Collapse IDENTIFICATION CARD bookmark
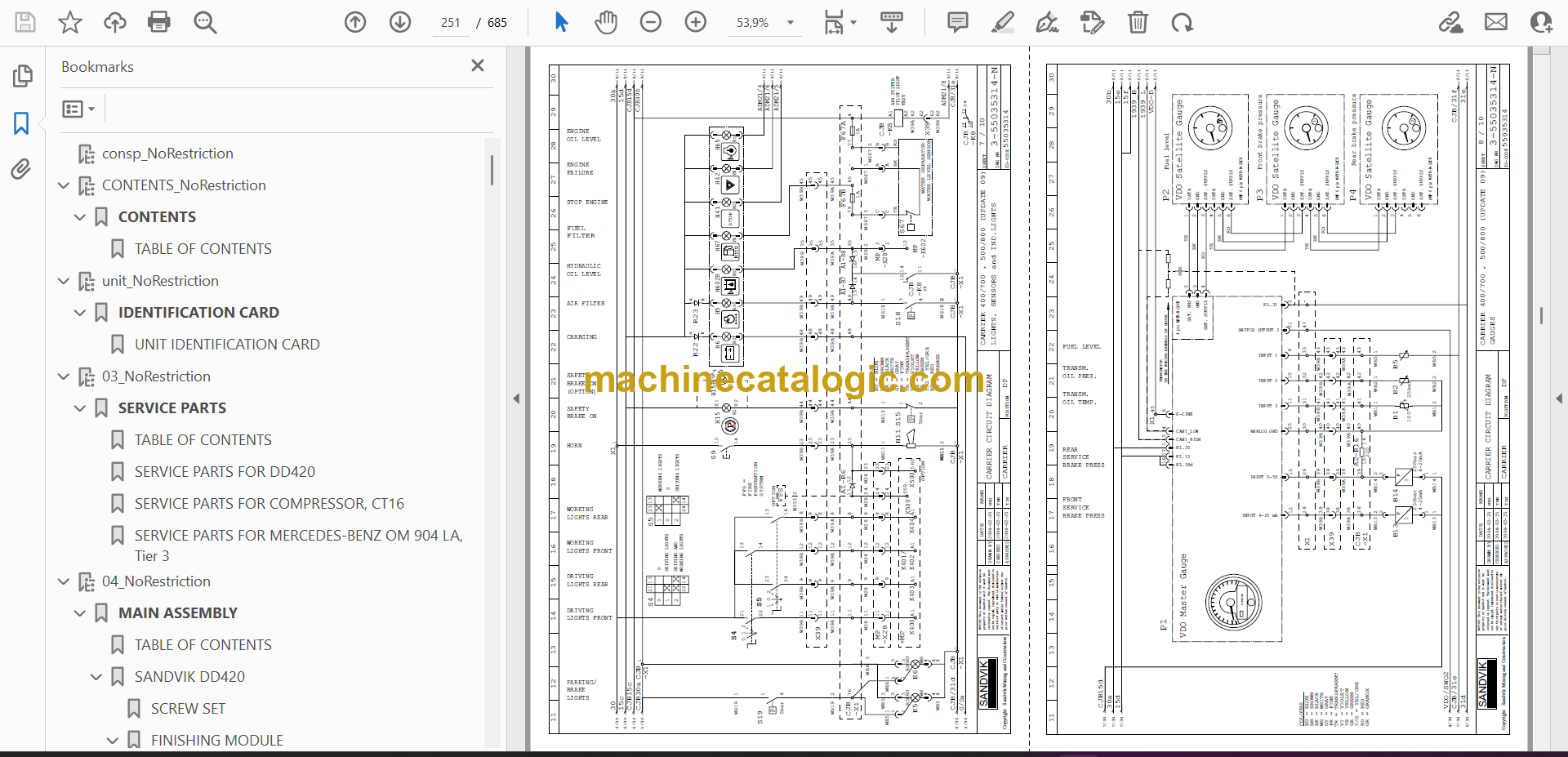Image resolution: width=1568 pixels, height=757 pixels. pyautogui.click(x=80, y=313)
